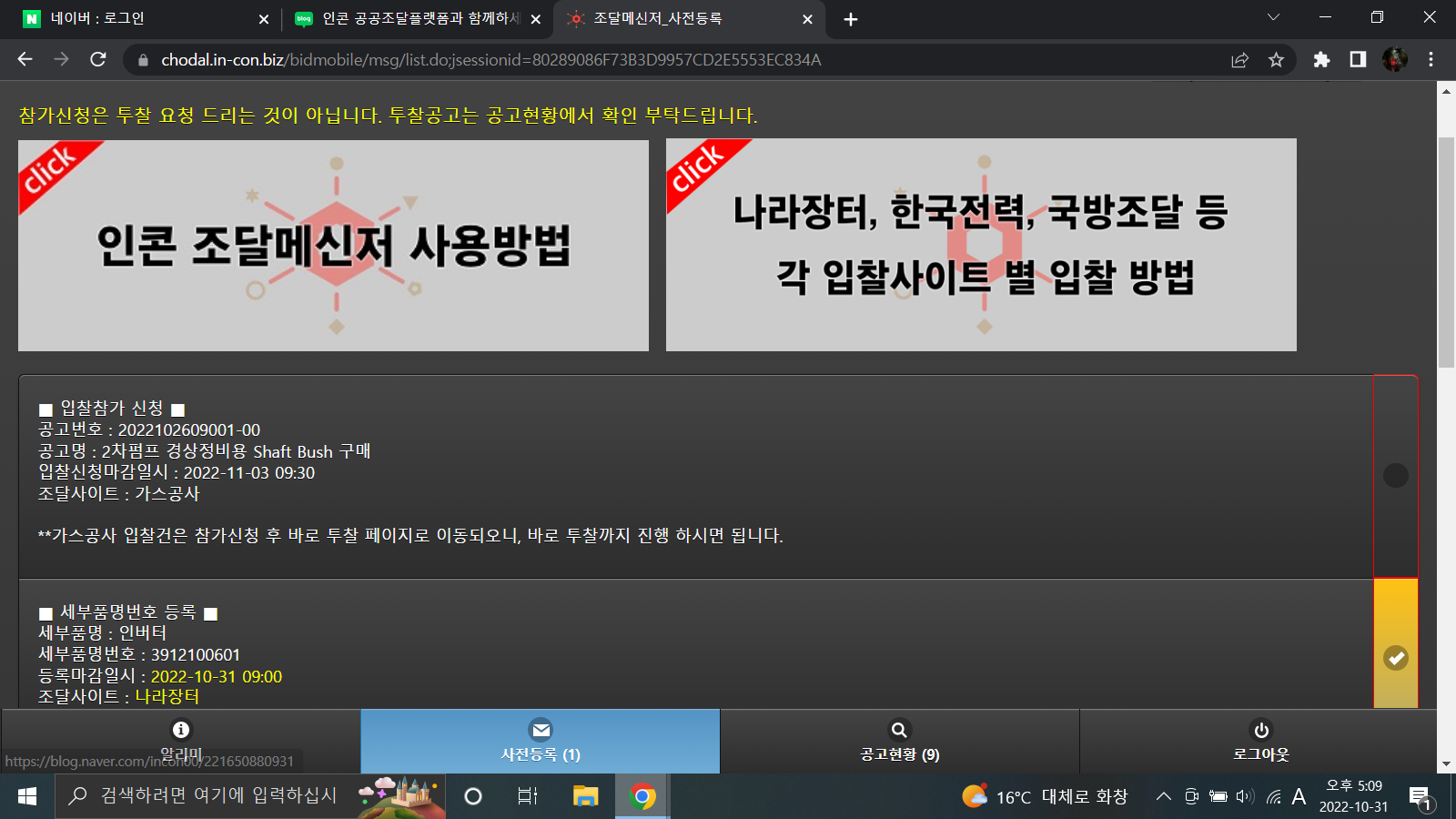Viewport: 1456px width, 819px height.
Task: Open 사전등록 (1) bottom menu
Action: pyautogui.click(x=541, y=741)
